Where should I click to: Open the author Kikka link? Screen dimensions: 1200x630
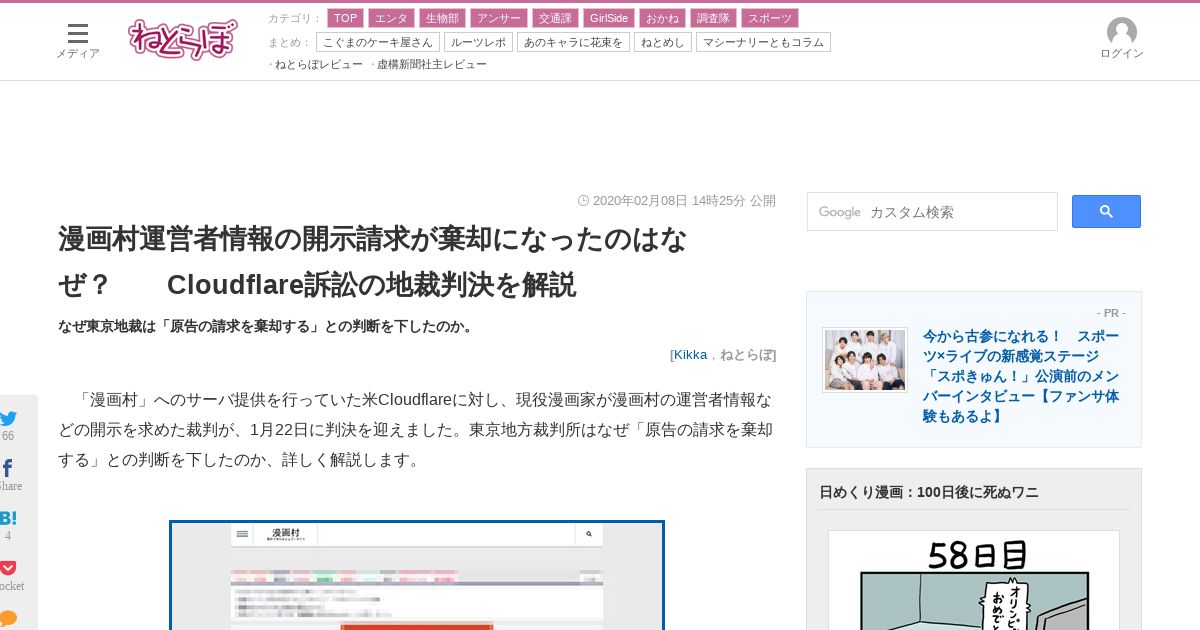(x=690, y=354)
